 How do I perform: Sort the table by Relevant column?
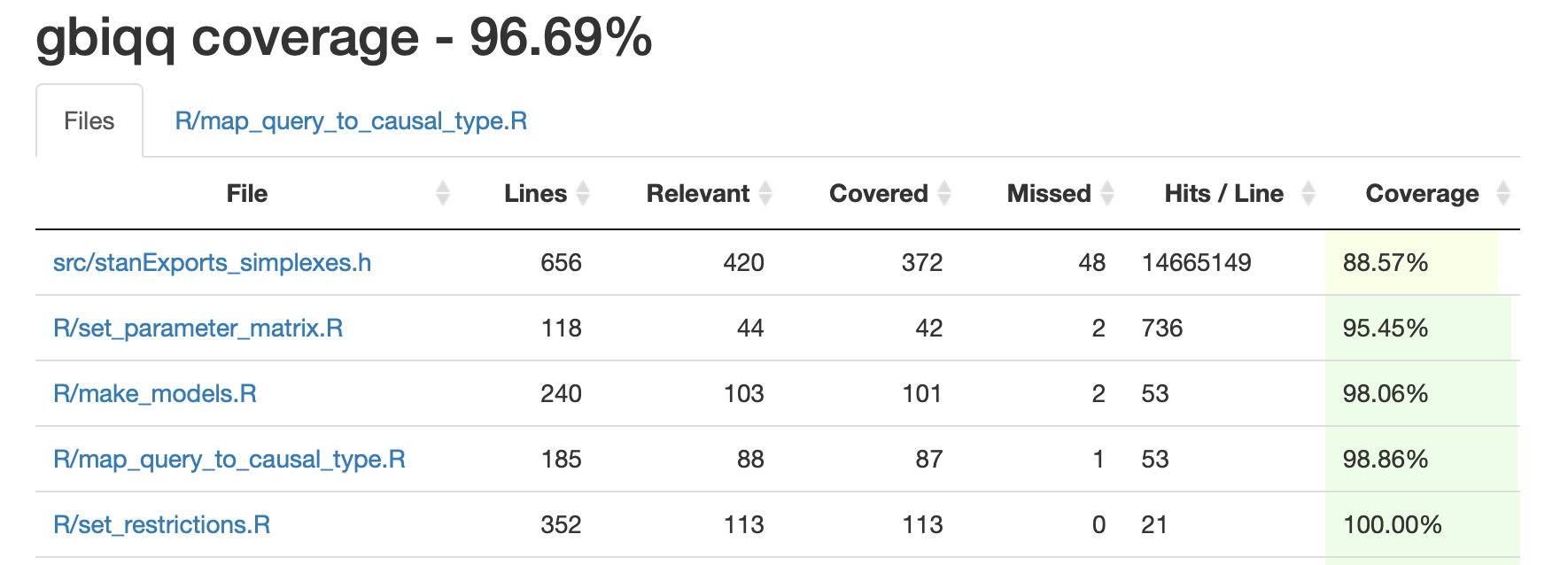[697, 193]
